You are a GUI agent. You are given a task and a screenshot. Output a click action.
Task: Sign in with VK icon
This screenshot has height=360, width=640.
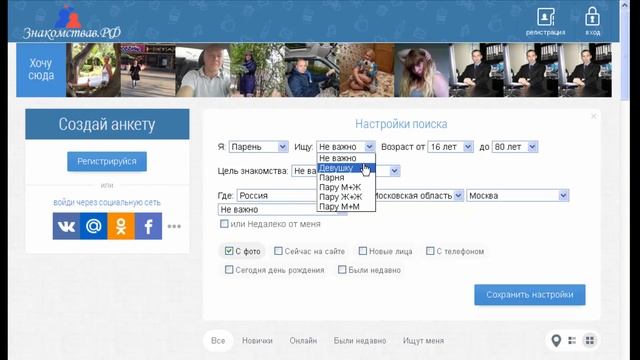click(66, 226)
